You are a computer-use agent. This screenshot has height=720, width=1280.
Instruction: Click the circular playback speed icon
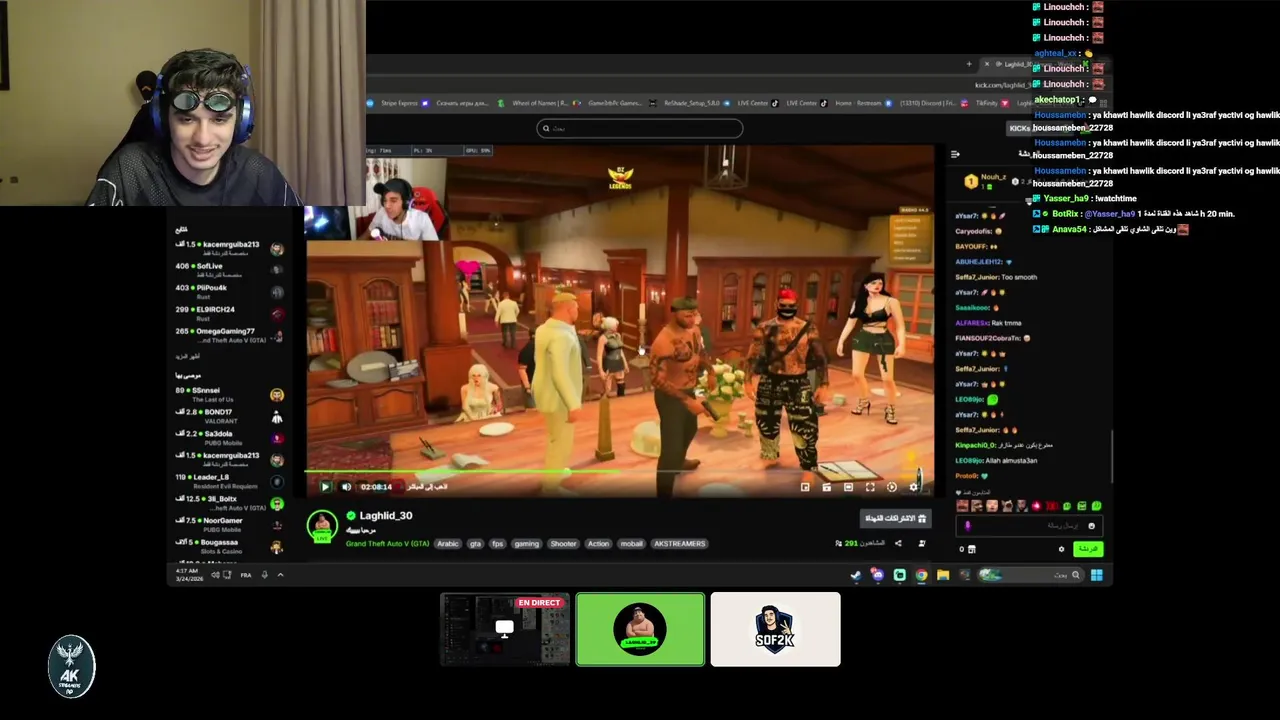pyautogui.click(x=892, y=487)
